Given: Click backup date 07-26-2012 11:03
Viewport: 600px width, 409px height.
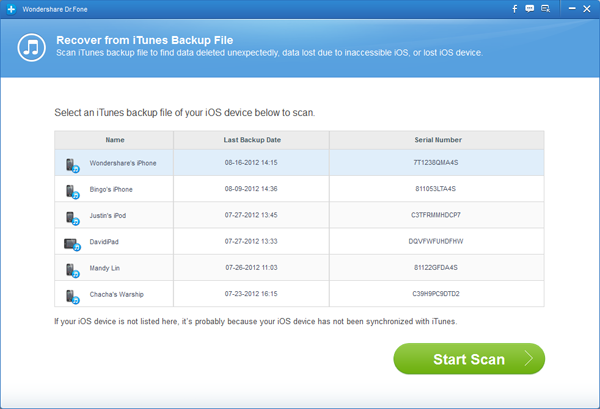Looking at the screenshot, I should pyautogui.click(x=251, y=267).
